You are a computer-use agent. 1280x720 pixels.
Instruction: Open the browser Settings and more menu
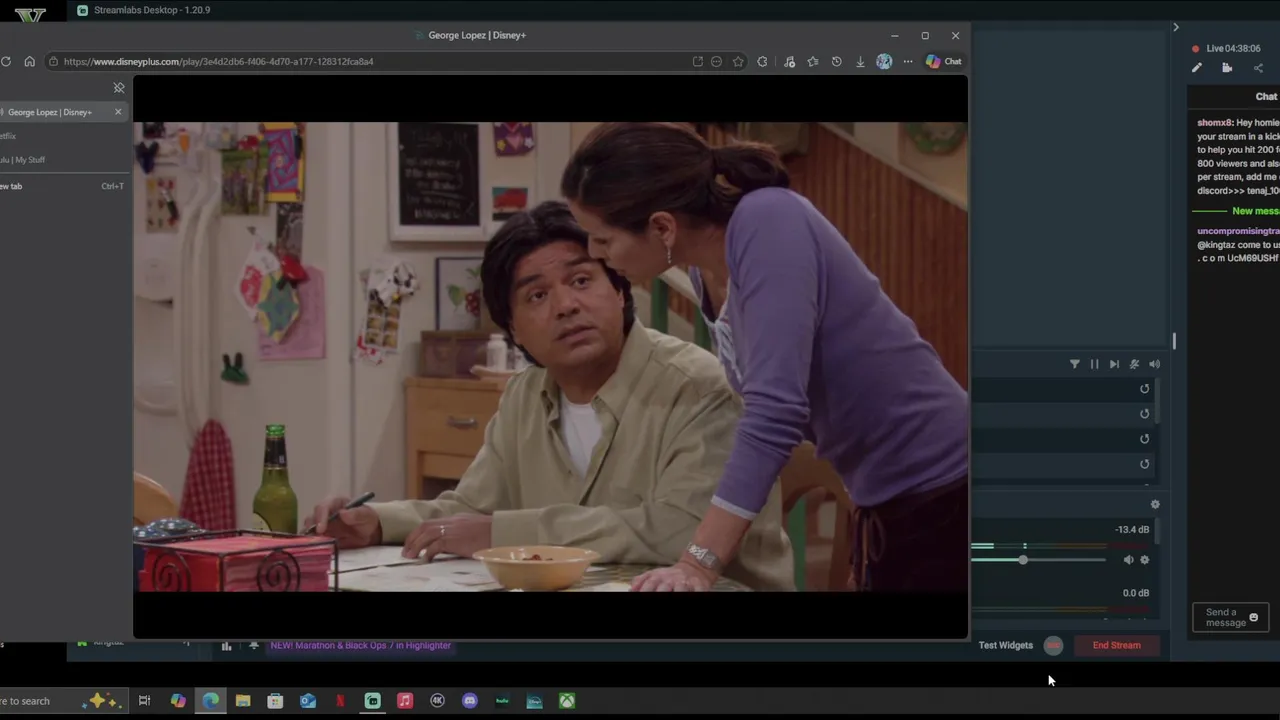908,61
